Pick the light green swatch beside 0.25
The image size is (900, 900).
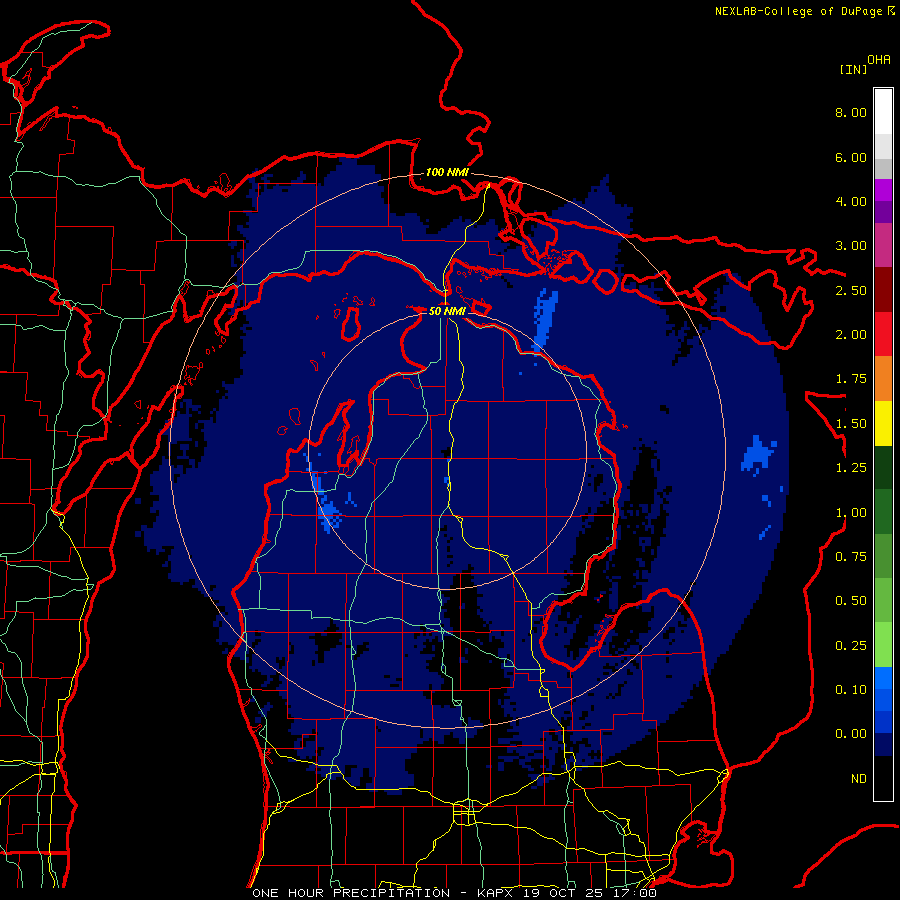883,645
